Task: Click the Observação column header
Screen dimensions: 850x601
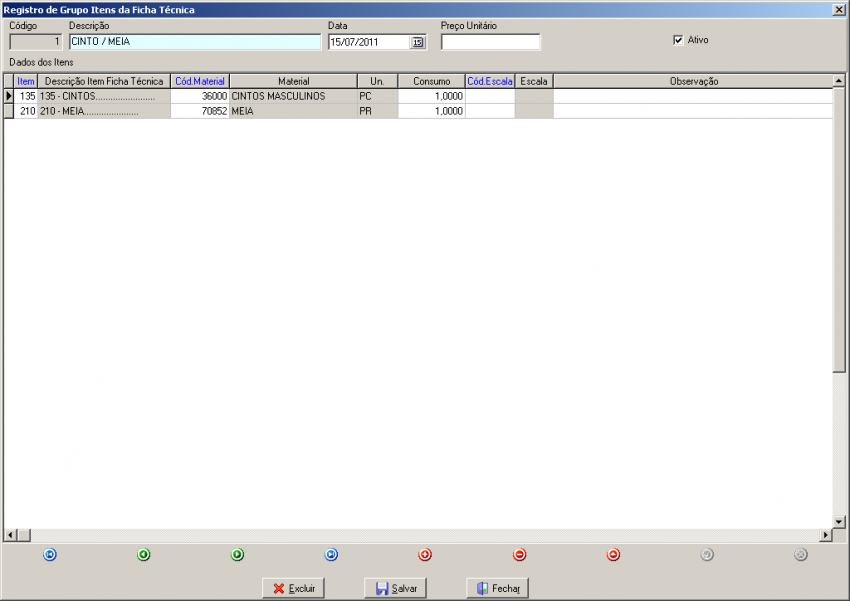Action: pos(693,81)
